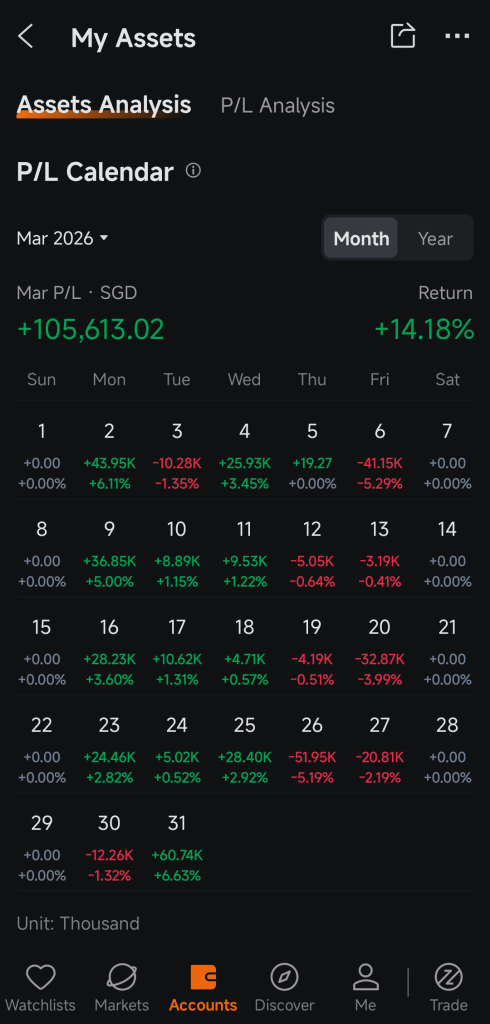Viewport: 490px width, 1024px height.
Task: Open the three-dot more options menu
Action: [457, 36]
